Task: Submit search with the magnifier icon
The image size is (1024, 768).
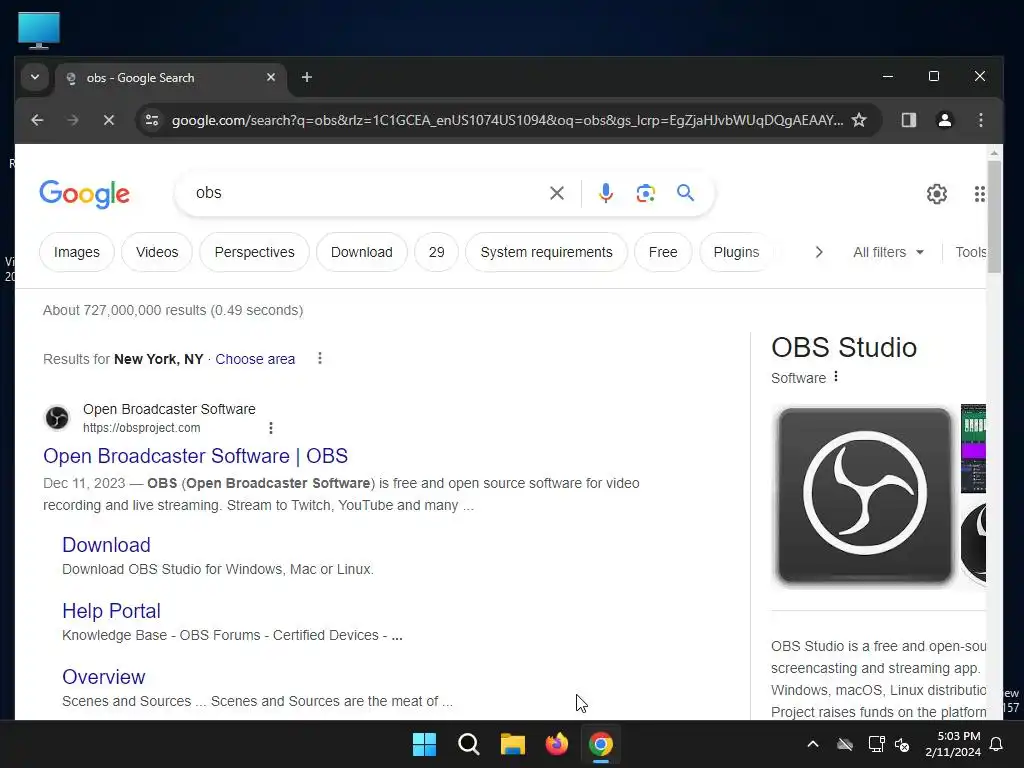Action: tap(685, 193)
